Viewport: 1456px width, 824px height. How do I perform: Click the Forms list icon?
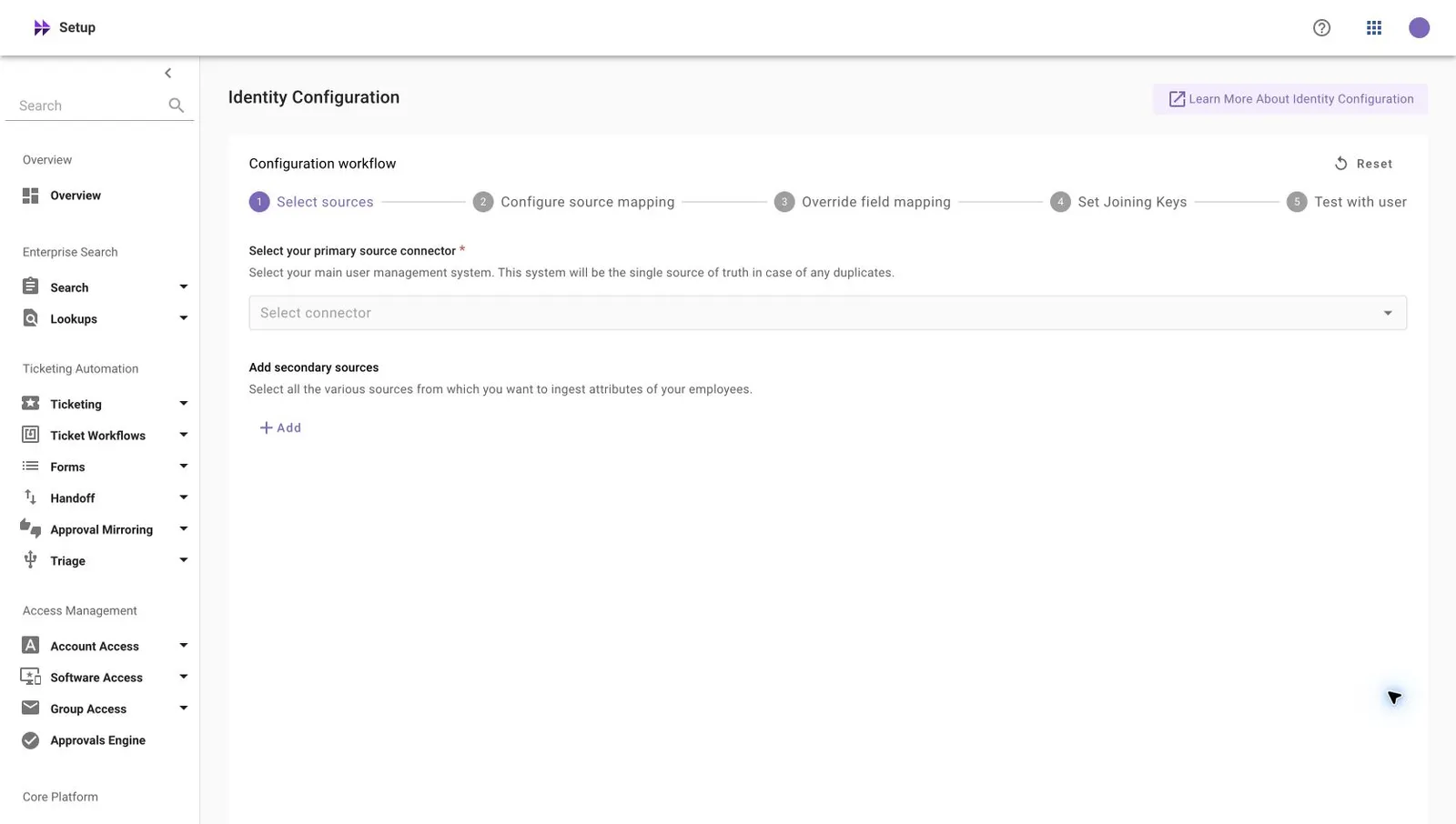[x=31, y=466]
